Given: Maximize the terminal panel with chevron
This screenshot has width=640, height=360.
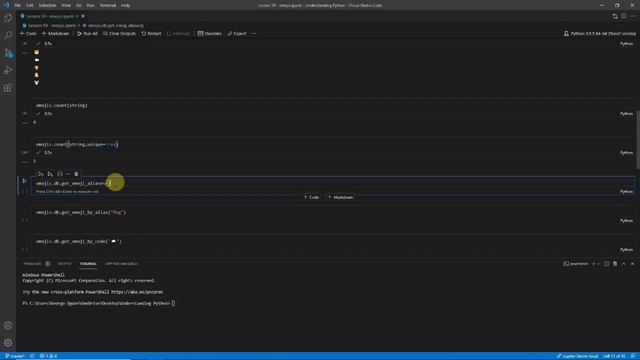Looking at the screenshot, I should click(624, 264).
